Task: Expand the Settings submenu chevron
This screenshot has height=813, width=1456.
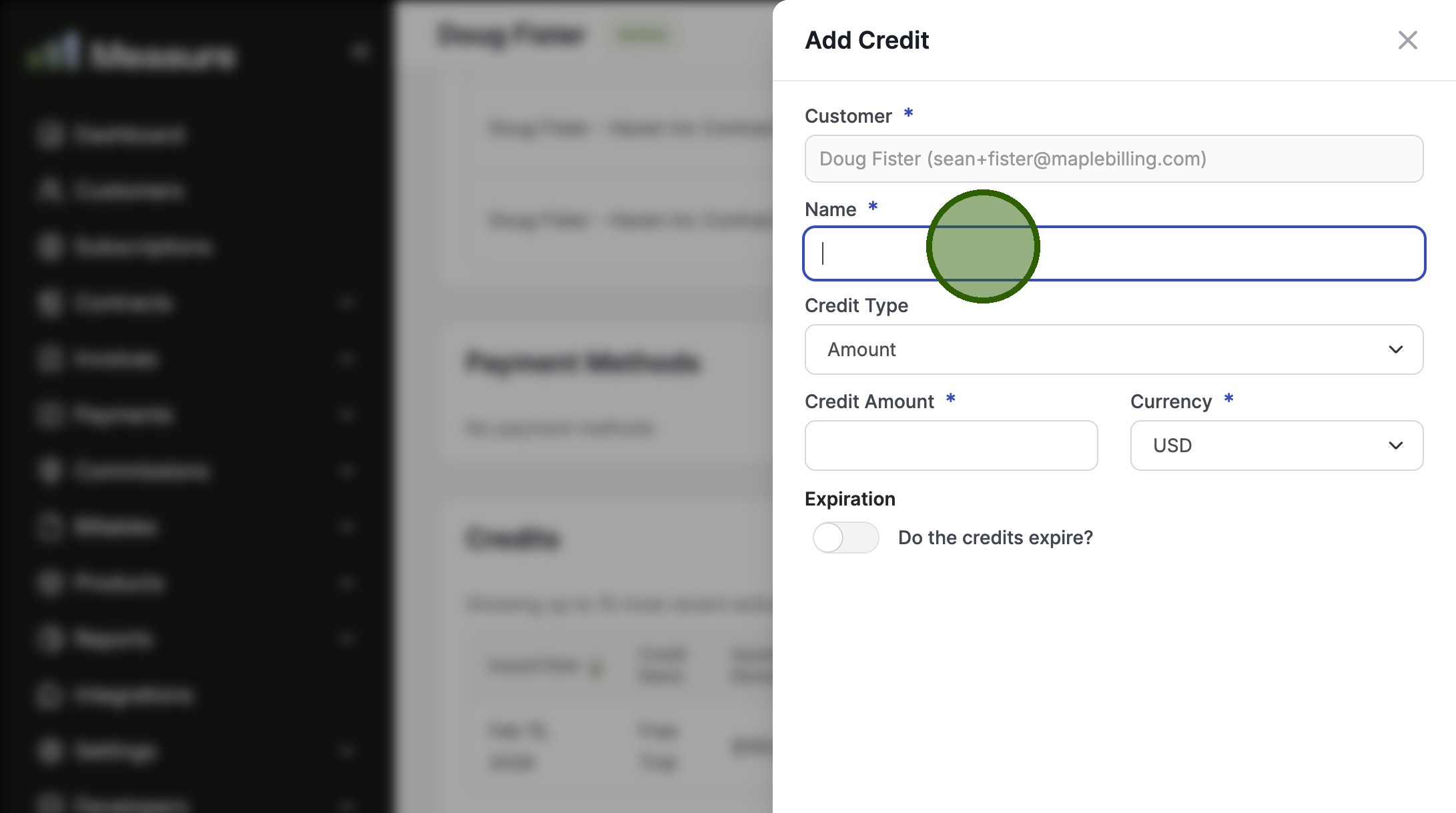Action: [x=346, y=752]
